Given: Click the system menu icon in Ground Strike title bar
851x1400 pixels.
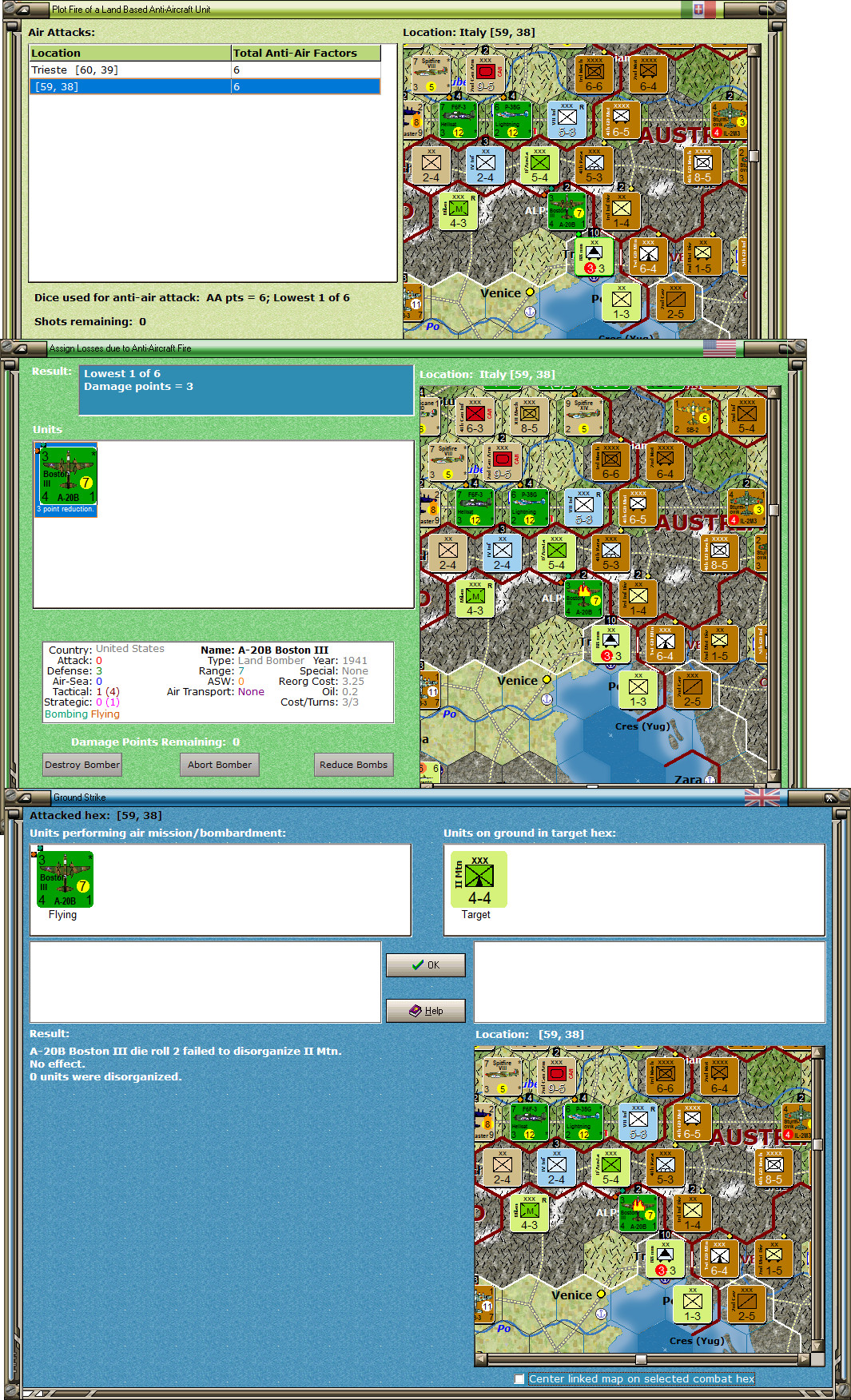Looking at the screenshot, I should [23, 797].
